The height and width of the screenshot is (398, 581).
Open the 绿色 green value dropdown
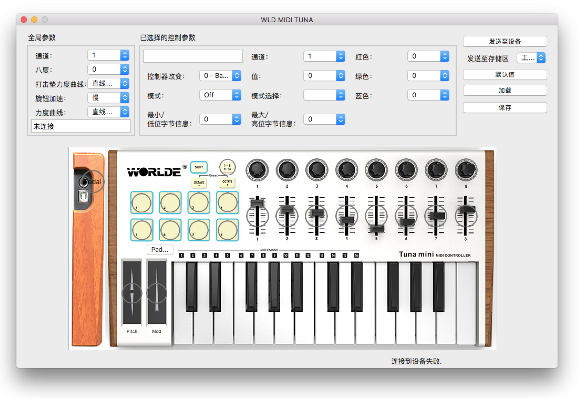point(428,76)
